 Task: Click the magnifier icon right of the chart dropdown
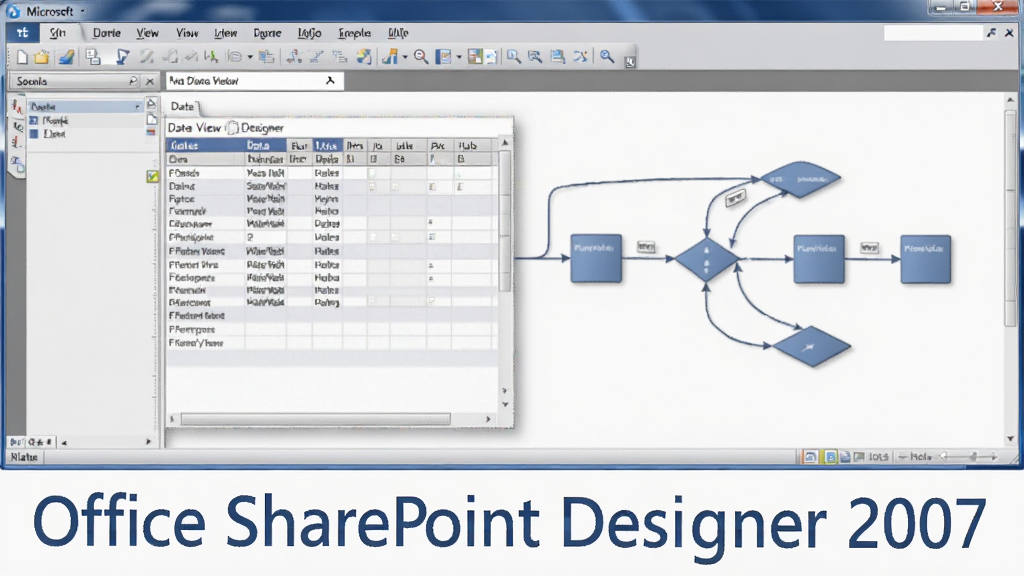421,57
